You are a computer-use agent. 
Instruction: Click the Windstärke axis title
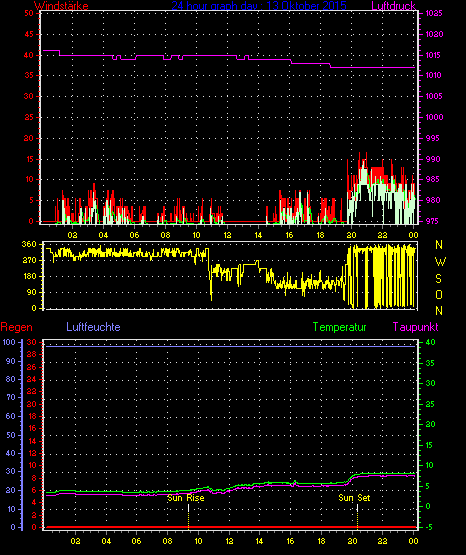tap(61, 6)
